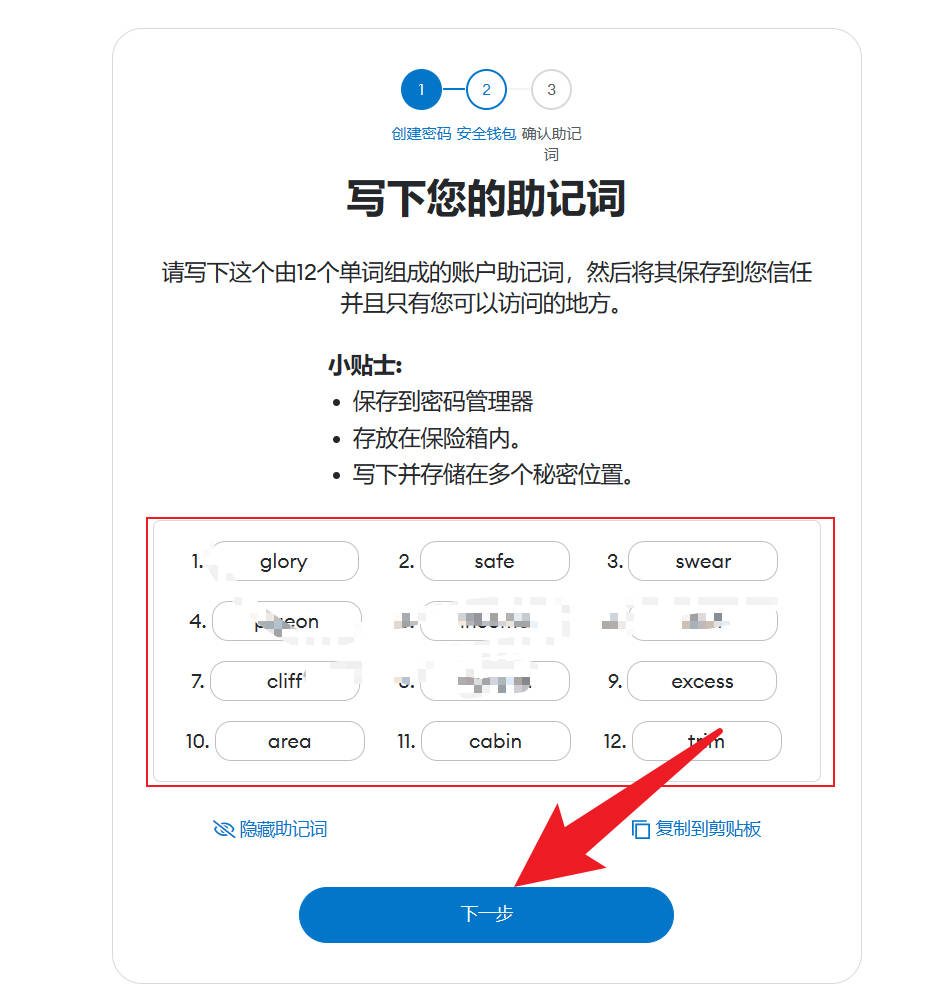Viewport: 939px width, 1007px height.
Task: Select step 2 circle 安全钱包
Action: coord(486,89)
